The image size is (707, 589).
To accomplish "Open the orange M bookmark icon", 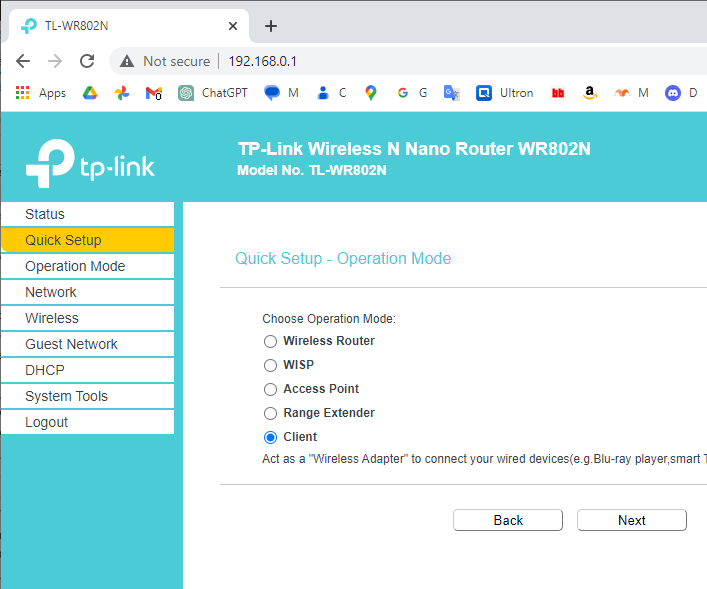I will 622,93.
